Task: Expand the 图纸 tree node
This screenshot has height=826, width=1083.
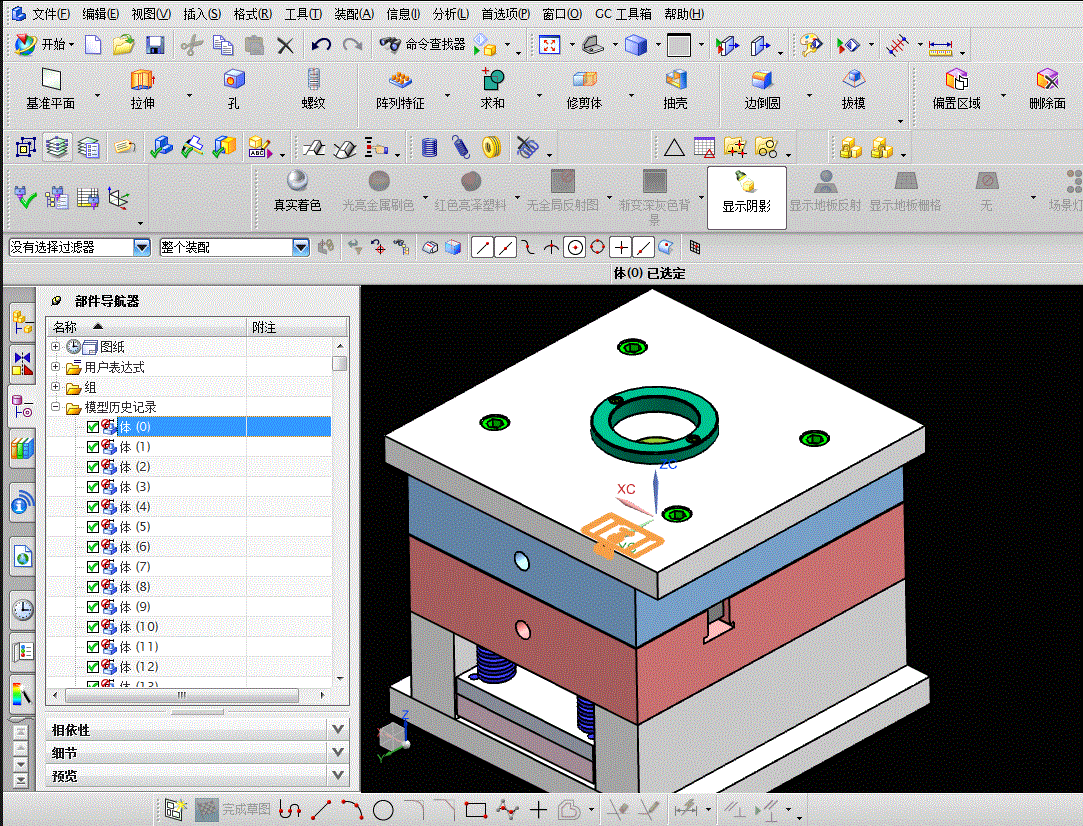Action: [x=55, y=346]
